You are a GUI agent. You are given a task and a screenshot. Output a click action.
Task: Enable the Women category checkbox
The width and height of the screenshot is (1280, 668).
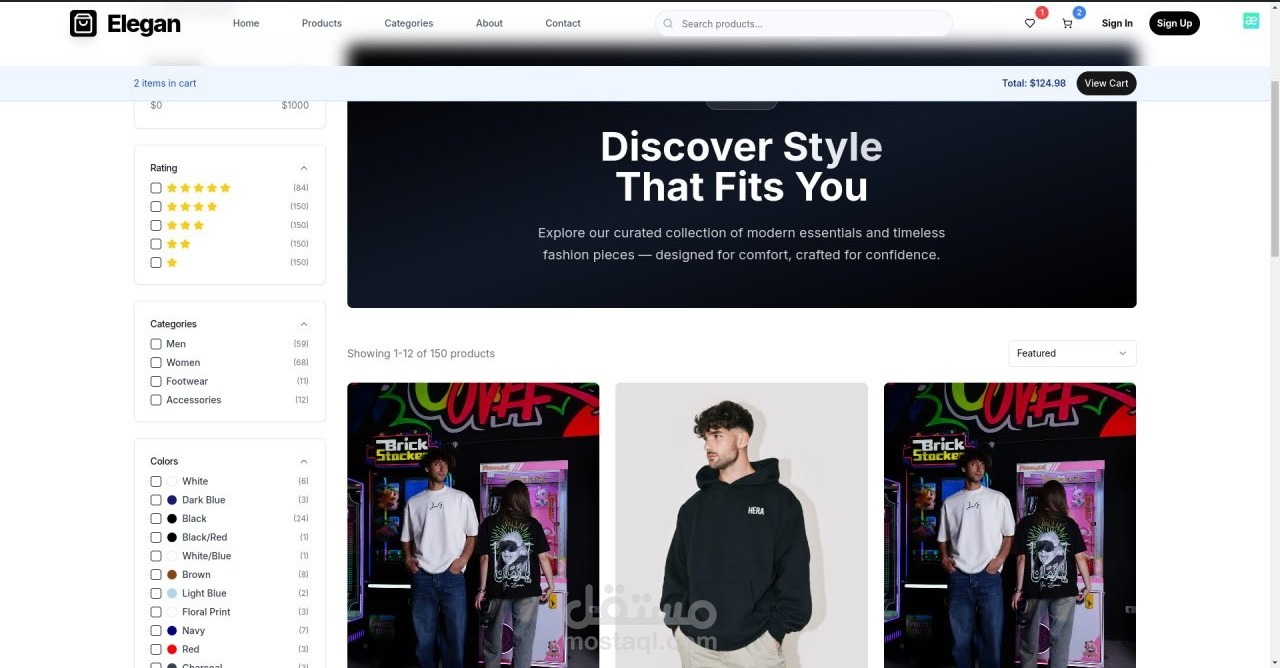click(x=156, y=363)
